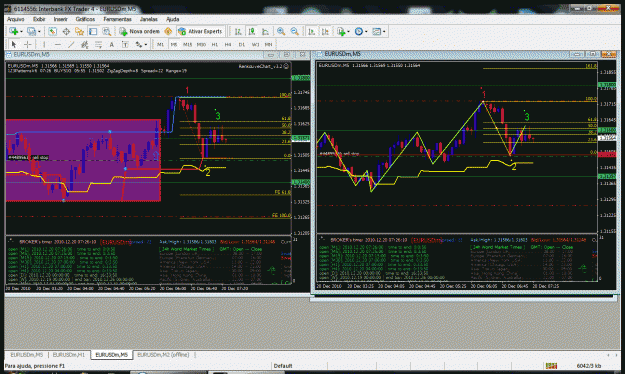The height and width of the screenshot is (374, 625).
Task: Open the Gráficos menu
Action: point(85,19)
